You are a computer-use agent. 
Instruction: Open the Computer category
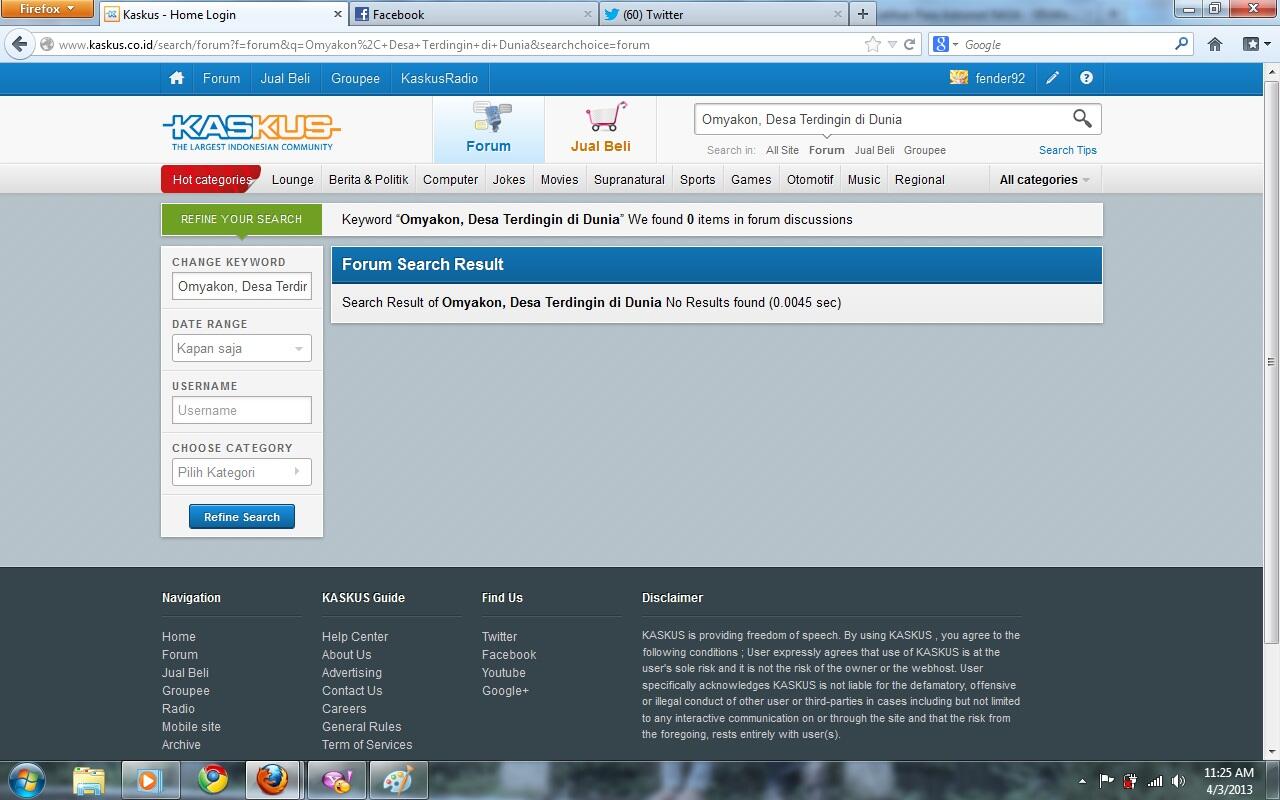click(x=450, y=180)
